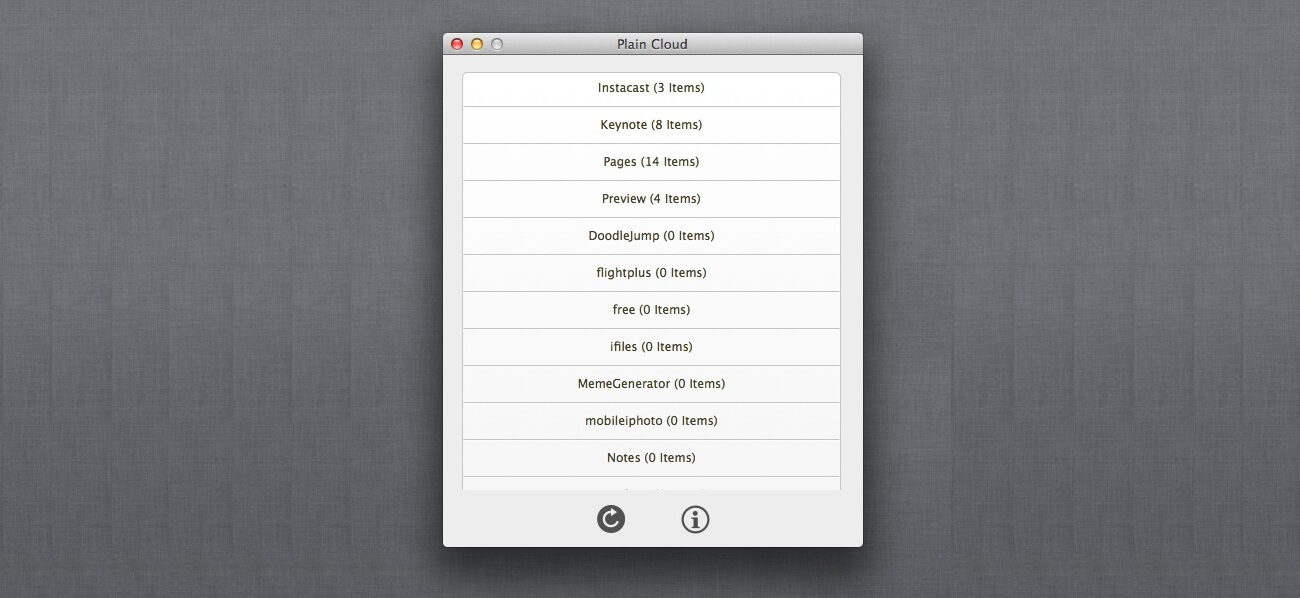Viewport: 1300px width, 598px height.
Task: Select Keynote (8 Items)
Action: click(x=651, y=125)
